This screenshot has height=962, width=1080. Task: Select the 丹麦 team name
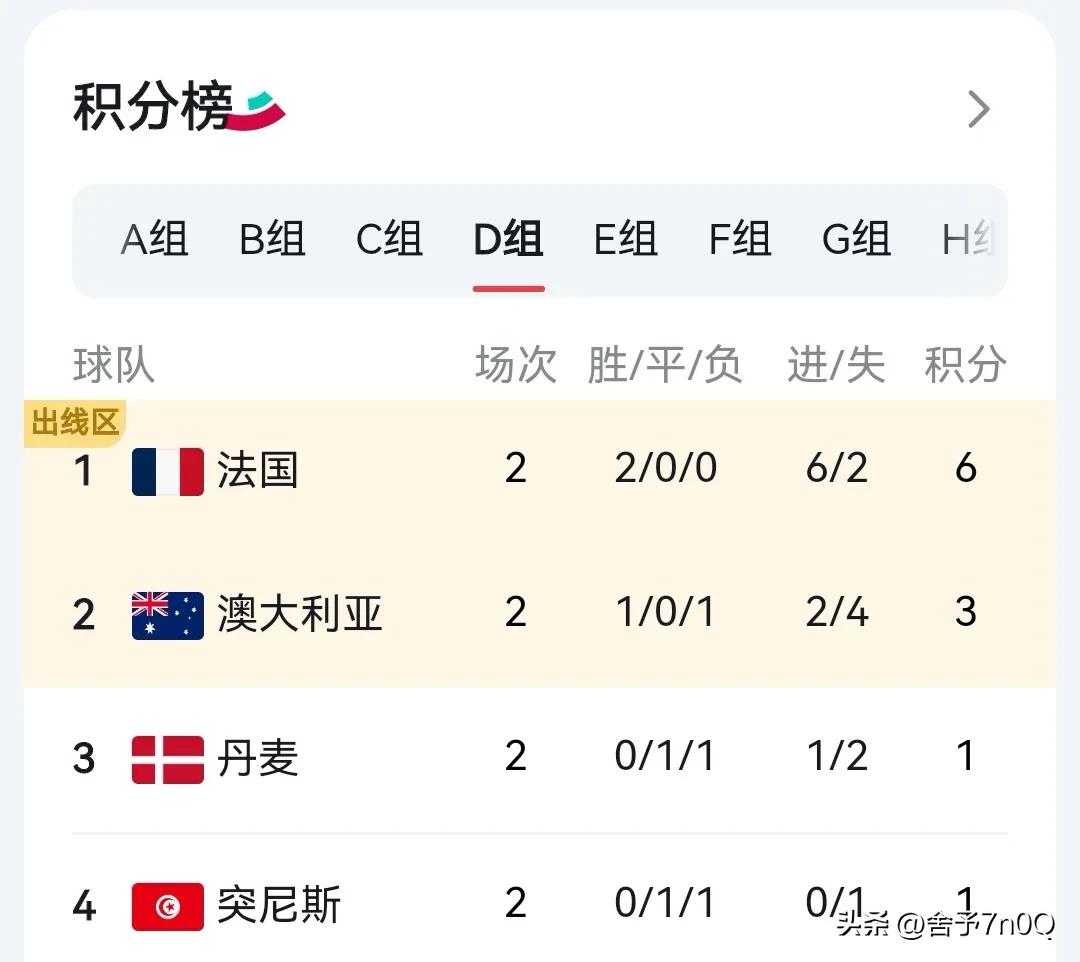258,758
